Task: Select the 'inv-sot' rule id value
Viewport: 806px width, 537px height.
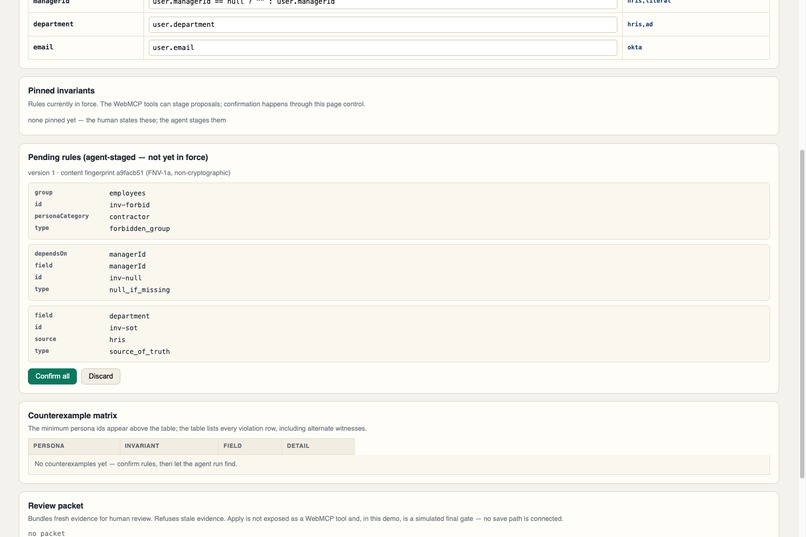Action: coord(123,327)
